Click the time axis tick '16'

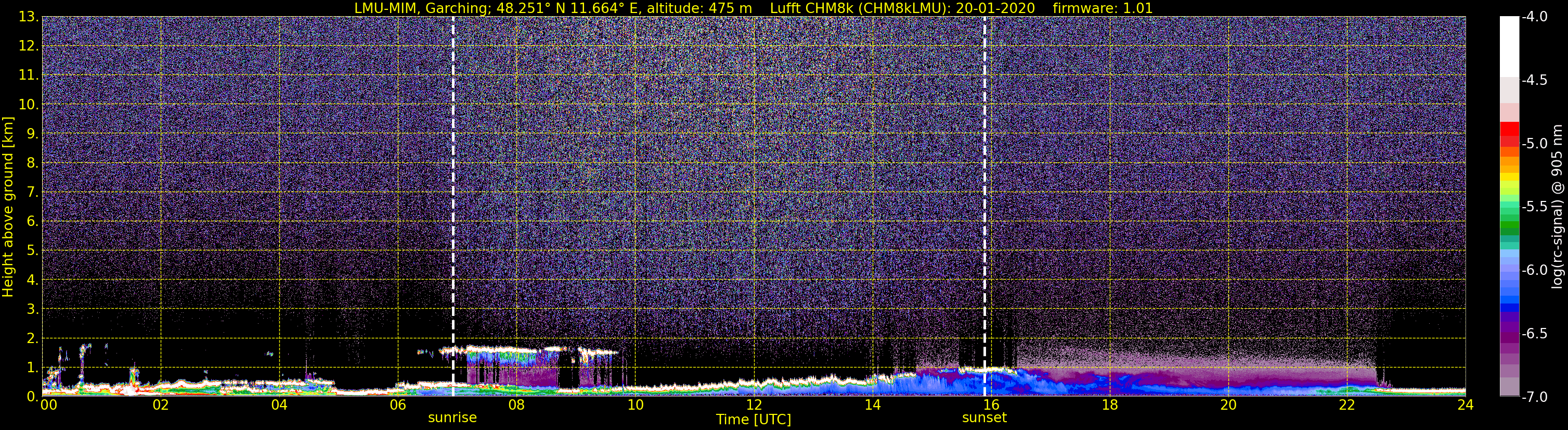click(991, 405)
